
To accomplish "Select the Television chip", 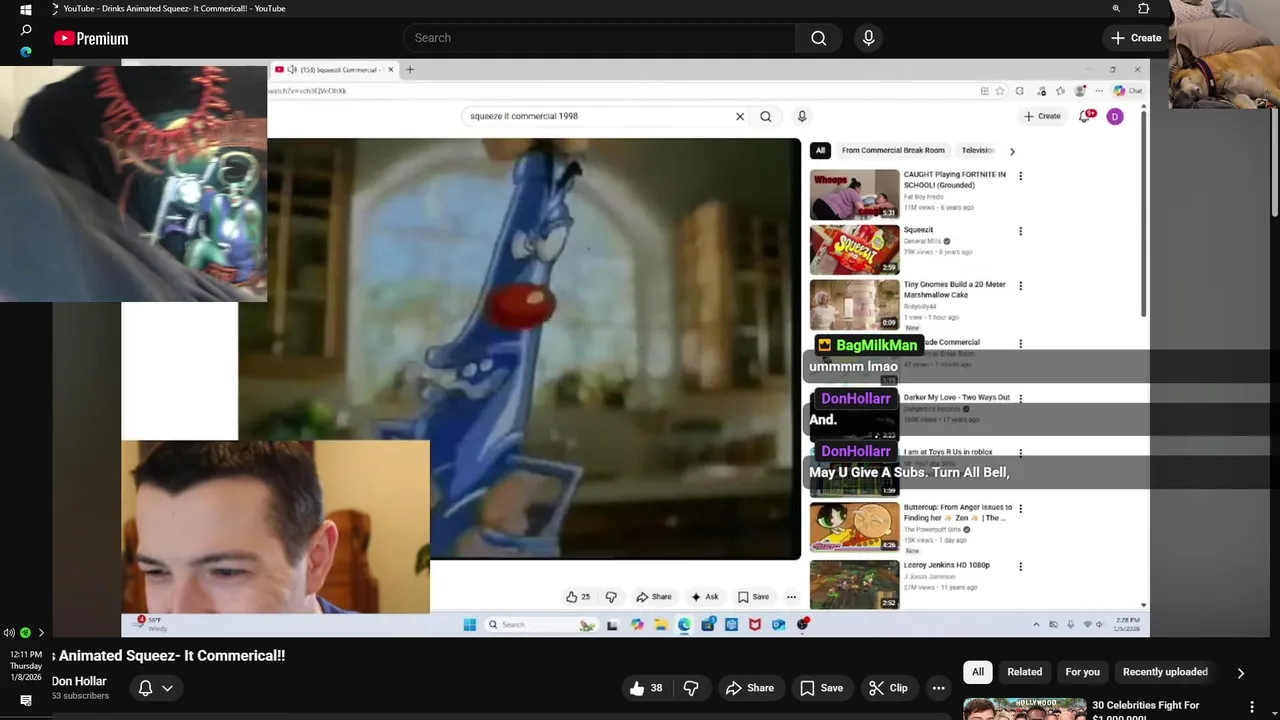I will point(977,150).
